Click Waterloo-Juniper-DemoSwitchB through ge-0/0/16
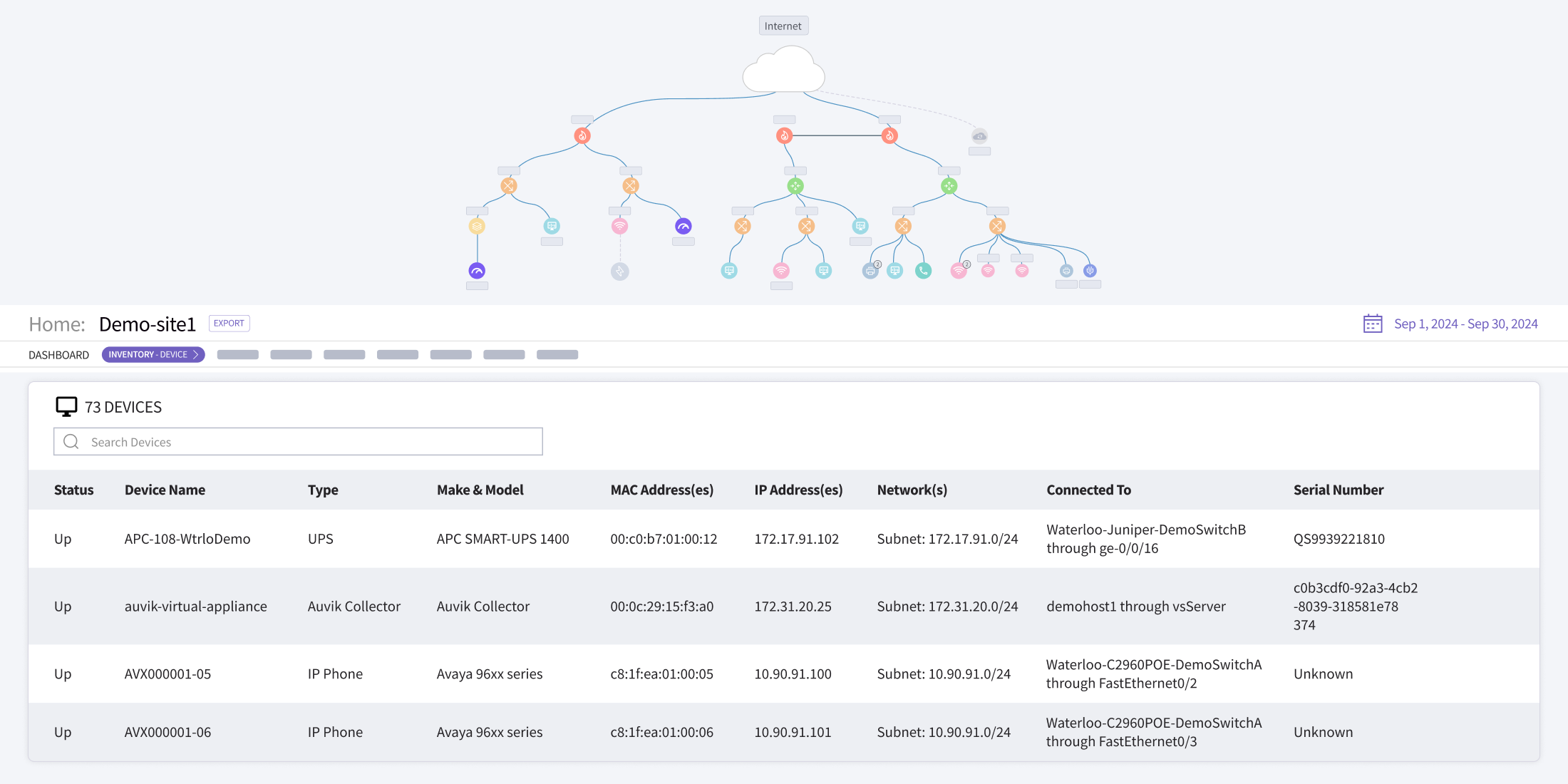The width and height of the screenshot is (1568, 784). pos(1146,539)
